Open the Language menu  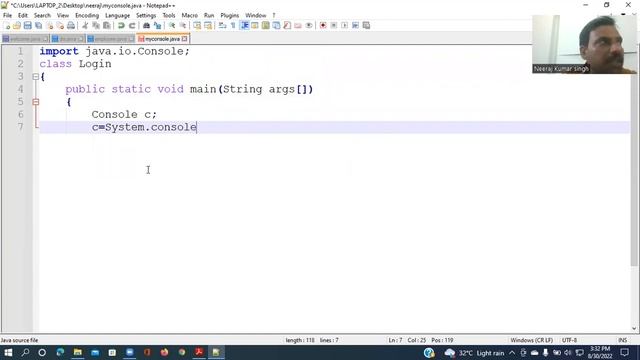(x=118, y=16)
